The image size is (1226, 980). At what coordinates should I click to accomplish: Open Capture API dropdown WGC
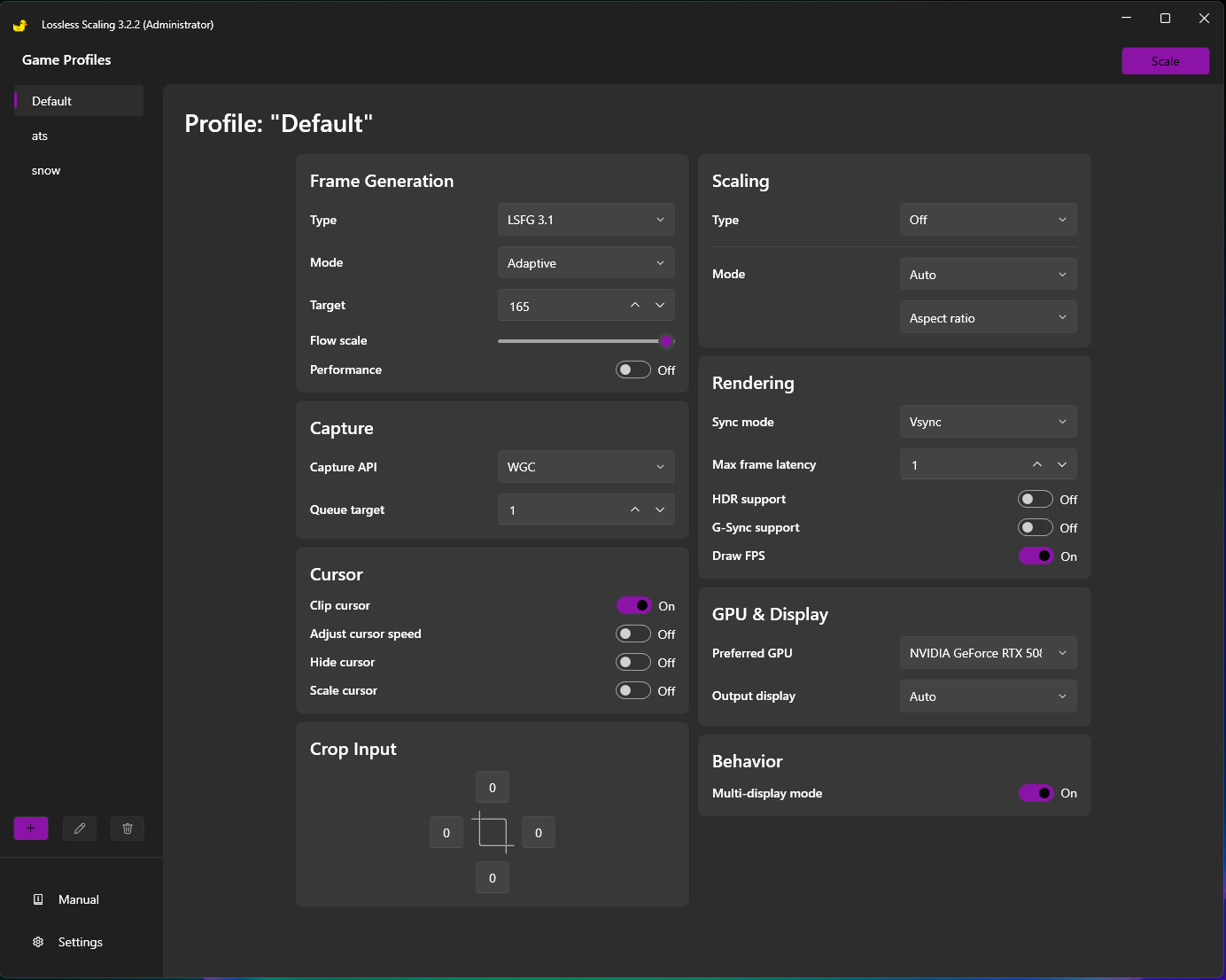click(x=586, y=467)
